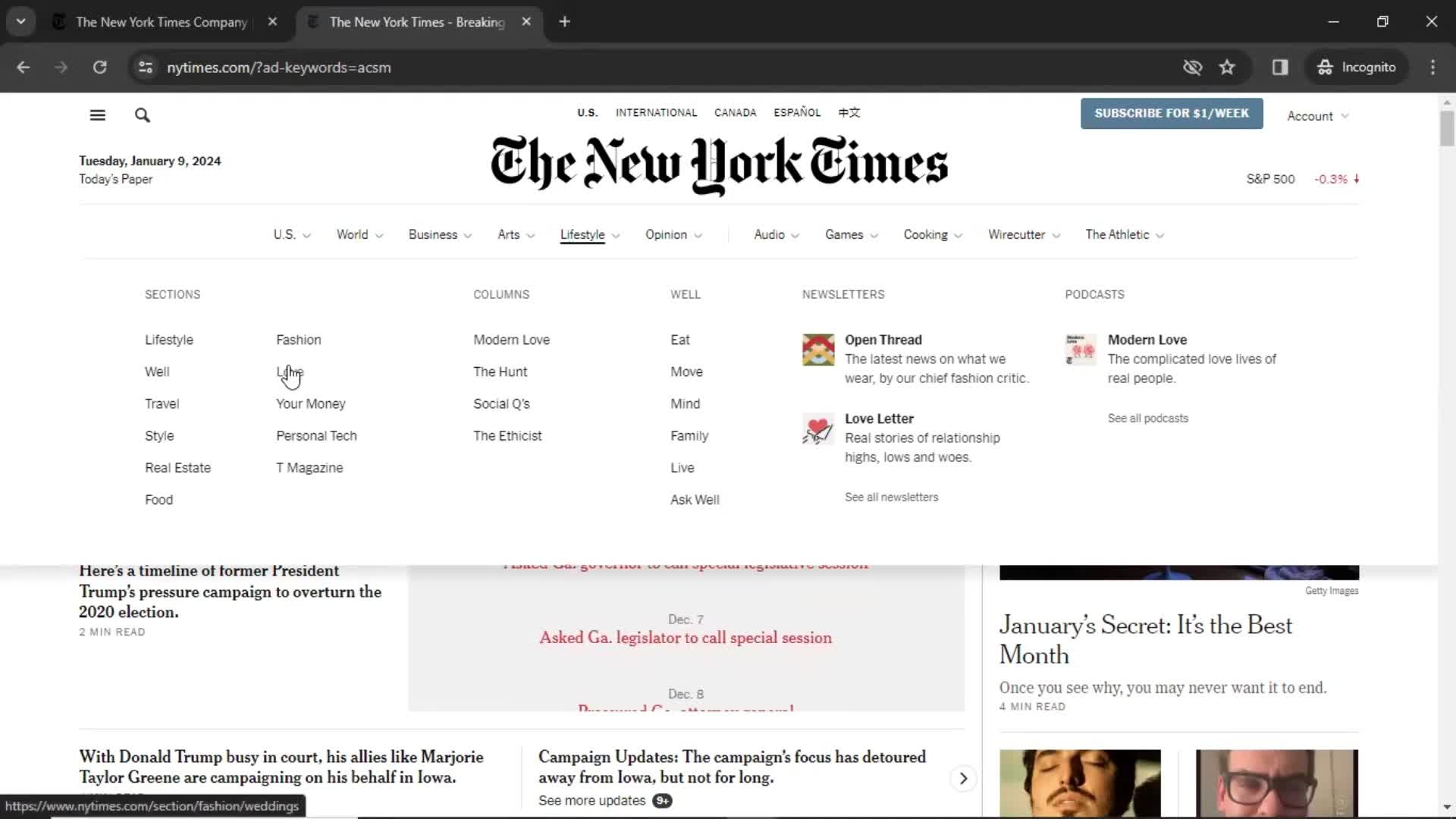Expand the World navigation dropdown
Screen dimensions: 1456x819
click(358, 234)
